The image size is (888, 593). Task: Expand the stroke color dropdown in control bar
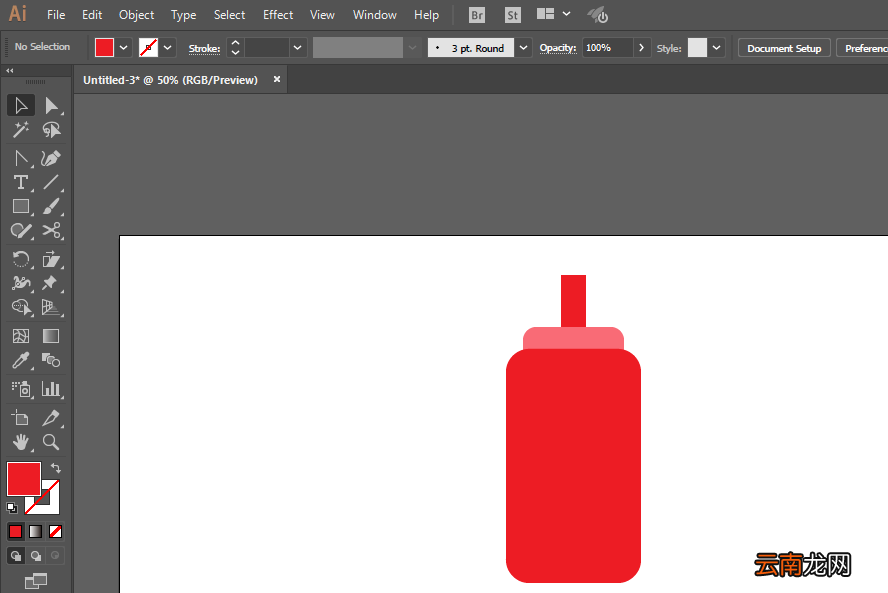168,48
